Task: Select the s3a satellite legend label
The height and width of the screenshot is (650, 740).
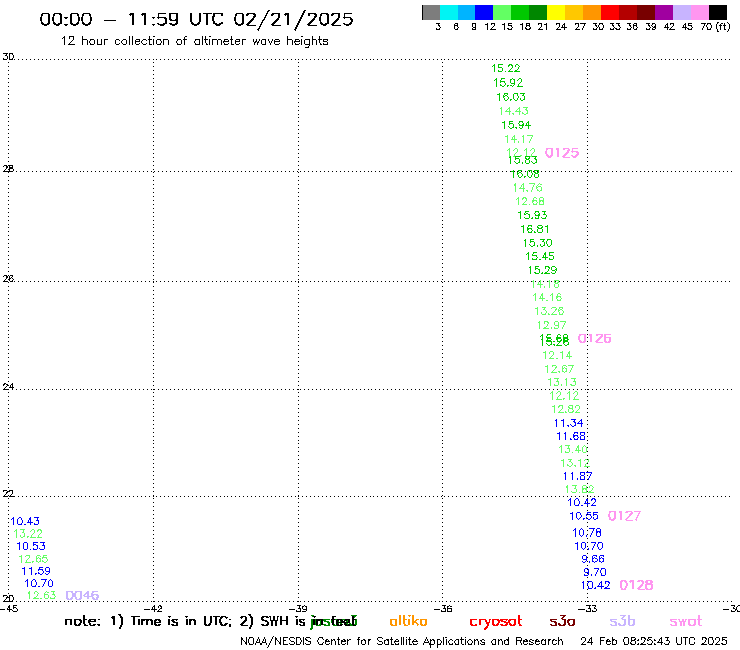Action: point(562,621)
